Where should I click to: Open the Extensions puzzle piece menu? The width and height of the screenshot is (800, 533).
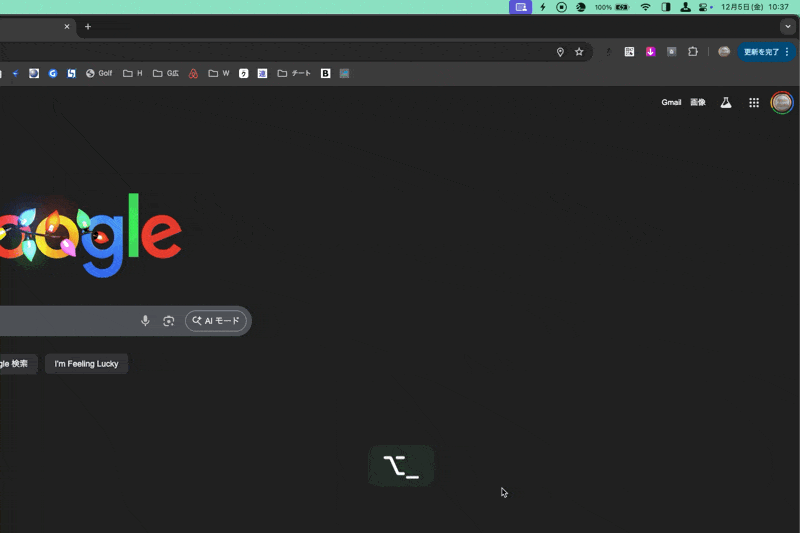pos(693,52)
